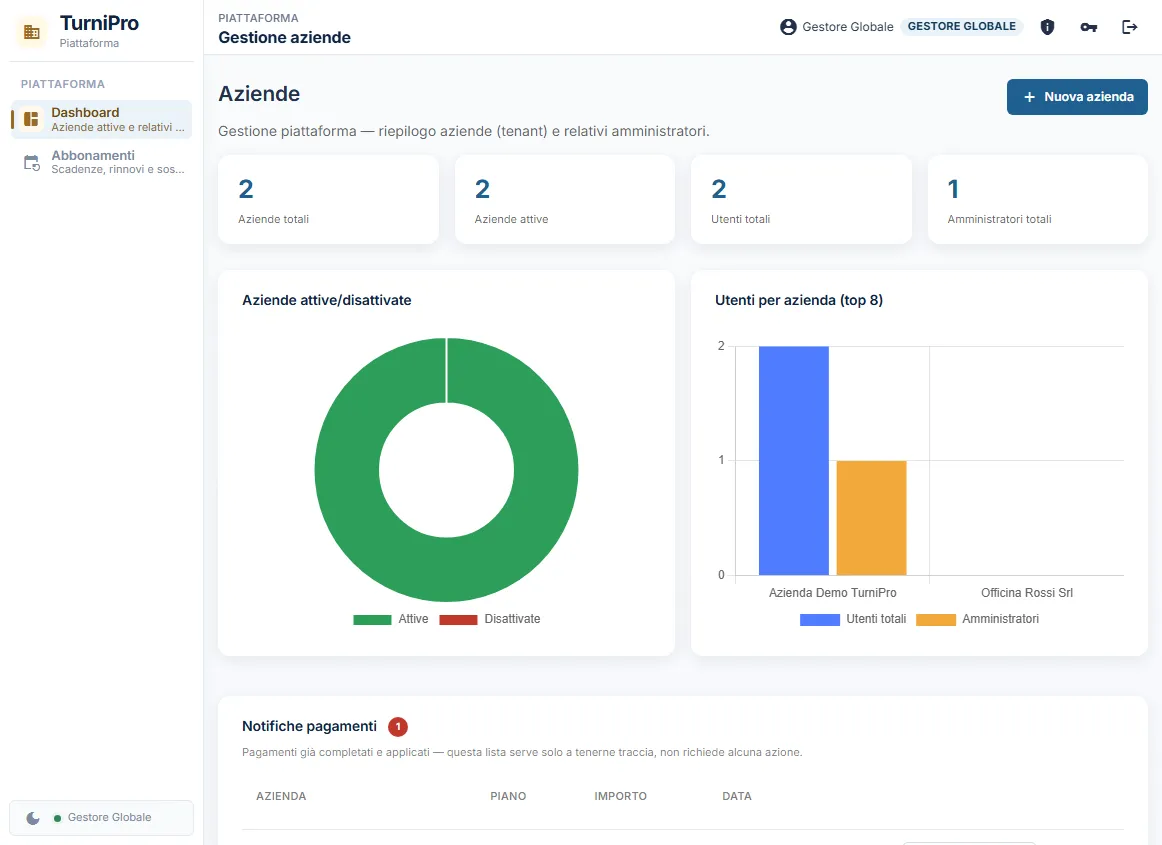Click the red notification count badge
Image resolution: width=1162 pixels, height=845 pixels.
click(x=398, y=726)
